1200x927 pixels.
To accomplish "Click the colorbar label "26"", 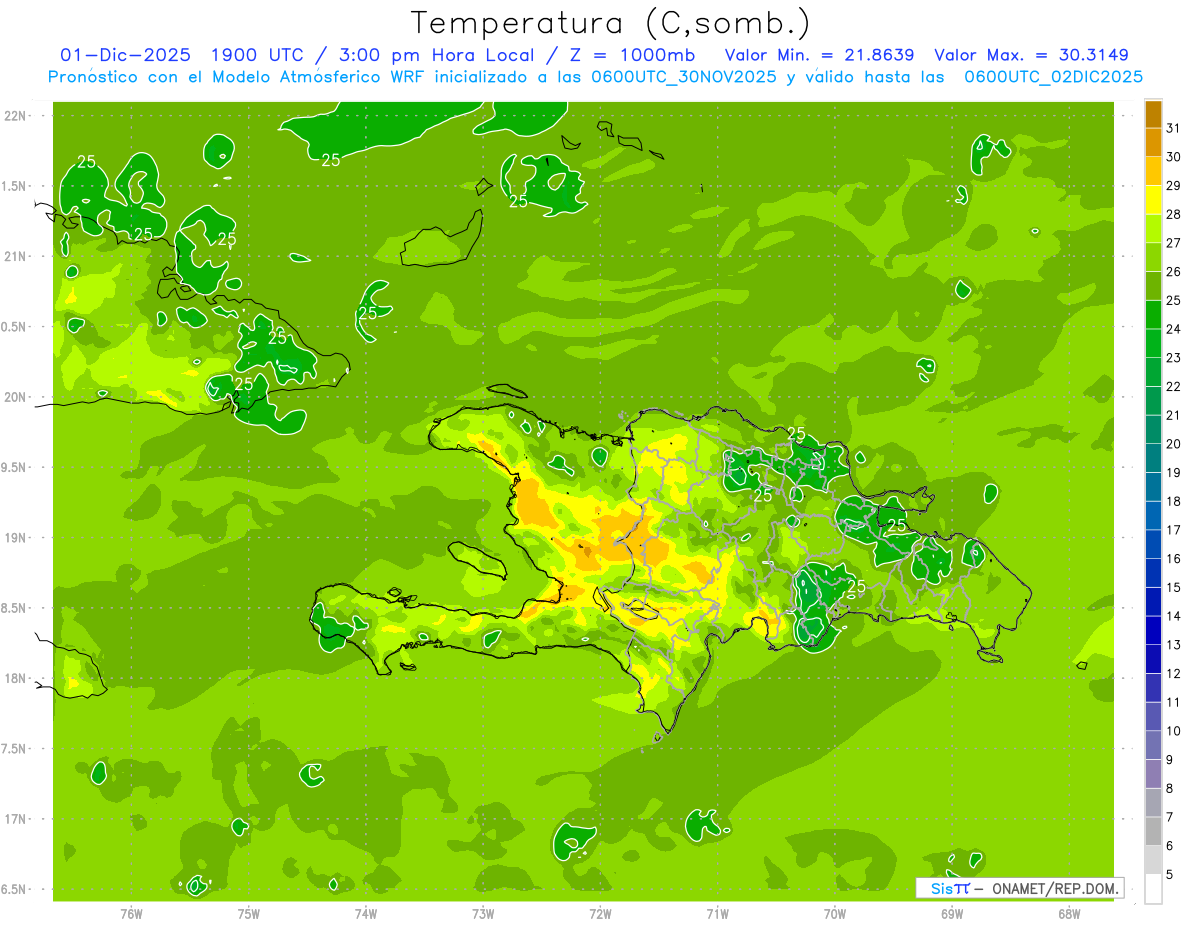I will point(1174,271).
